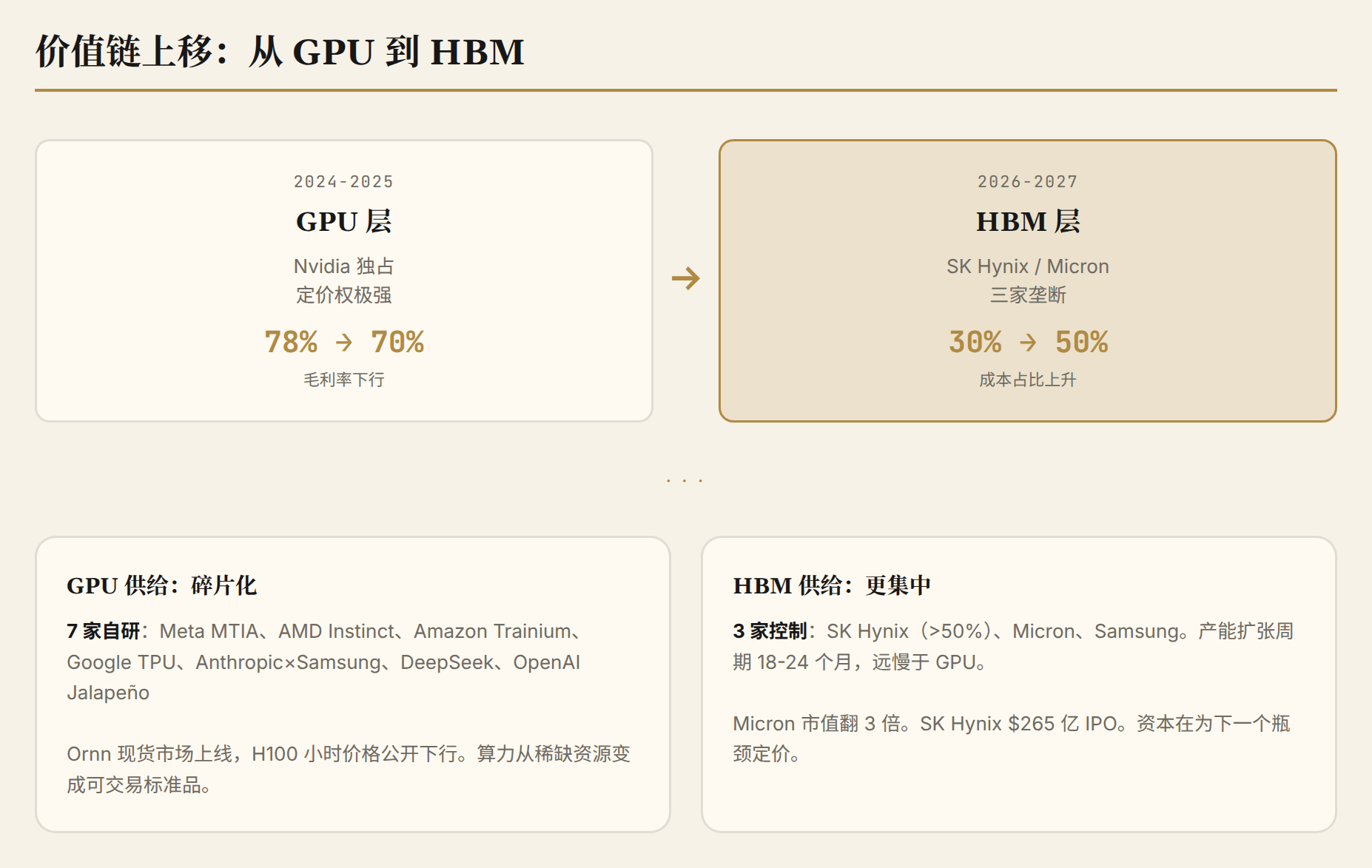The width and height of the screenshot is (1372, 868).
Task: Click the 70% value
Action: point(397,342)
